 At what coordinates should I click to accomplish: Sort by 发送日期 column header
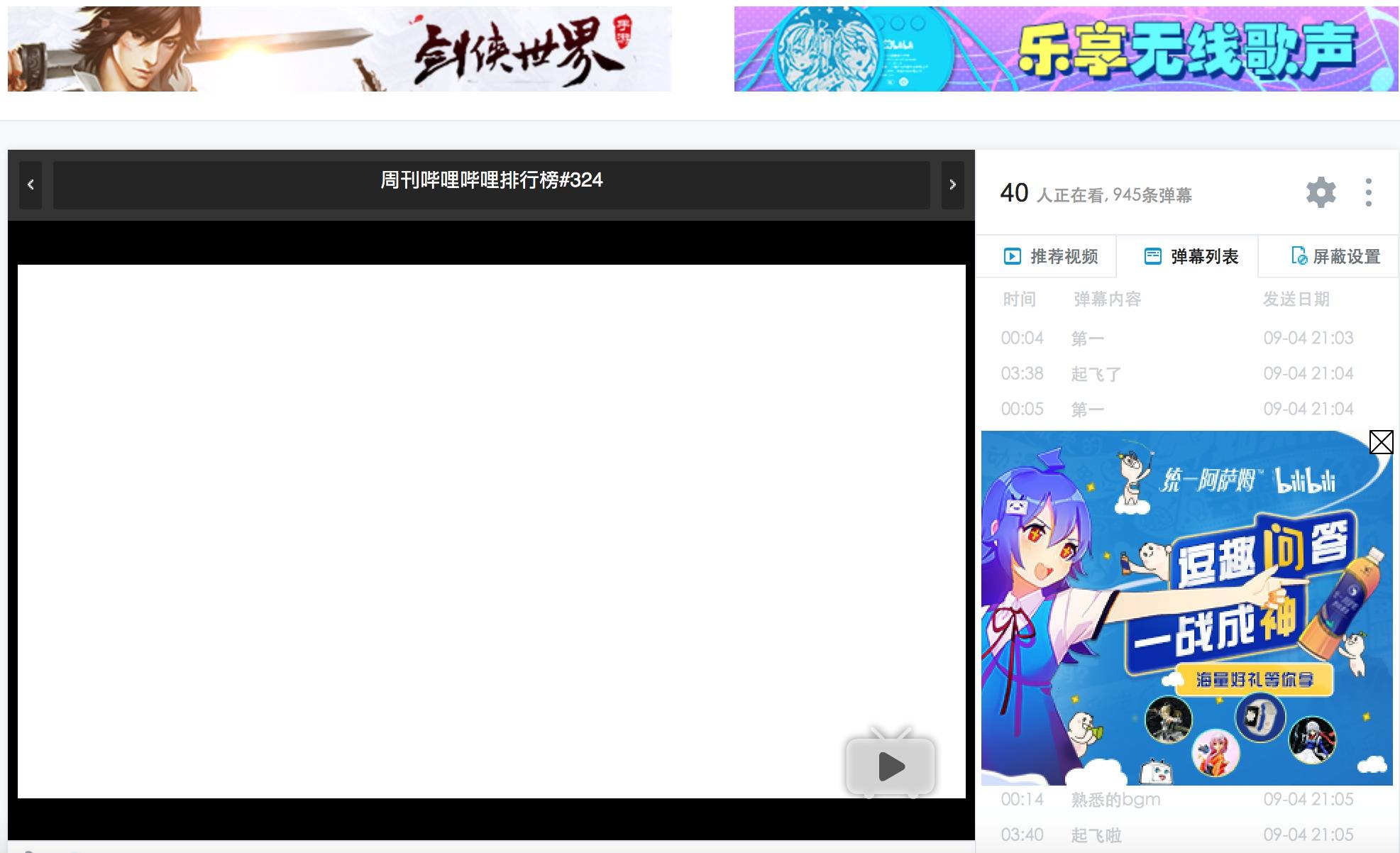click(x=1296, y=299)
